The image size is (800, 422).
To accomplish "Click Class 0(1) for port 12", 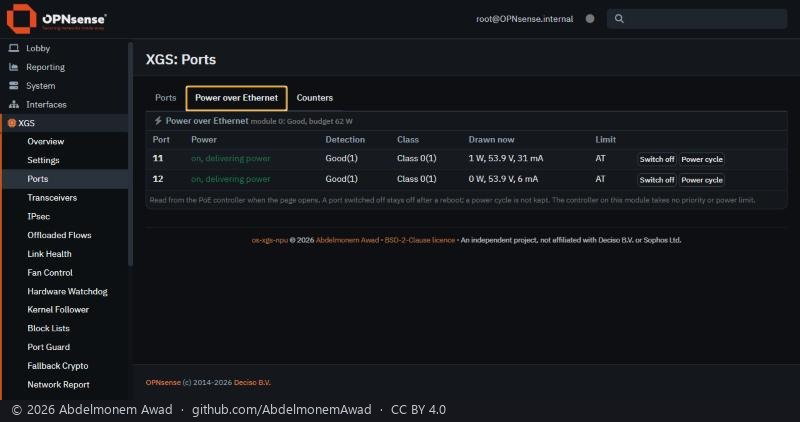I will coord(416,179).
